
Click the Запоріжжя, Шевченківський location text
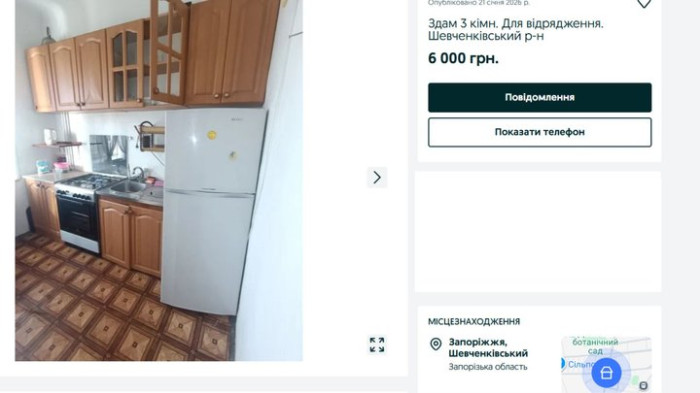[x=488, y=347]
